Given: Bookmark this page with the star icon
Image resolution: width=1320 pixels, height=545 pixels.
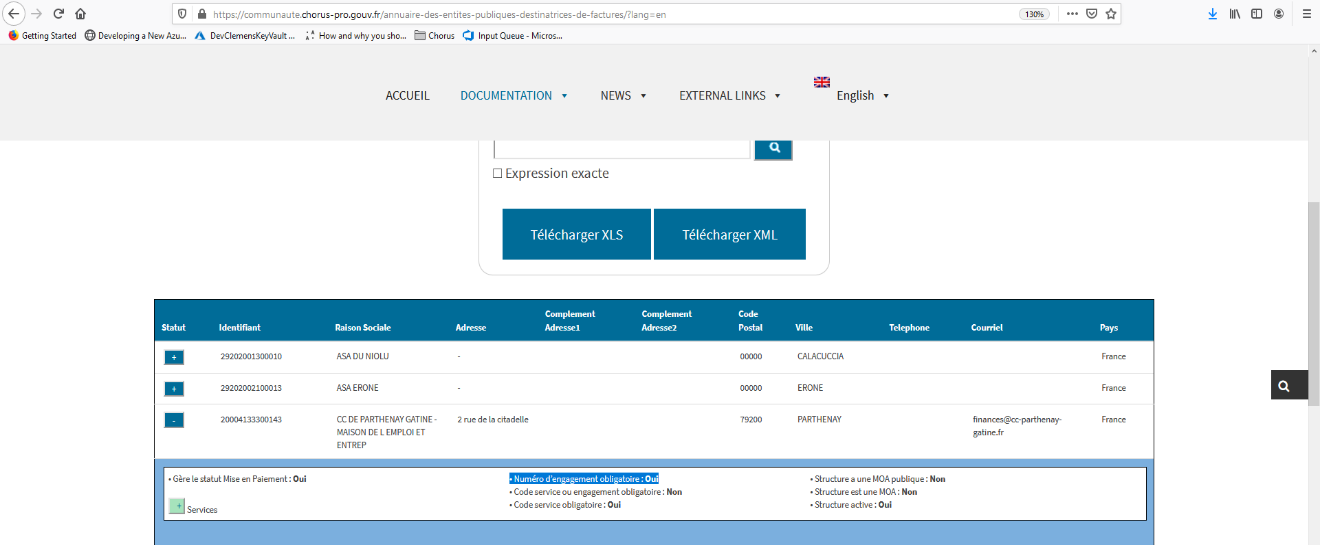Looking at the screenshot, I should tap(1111, 14).
